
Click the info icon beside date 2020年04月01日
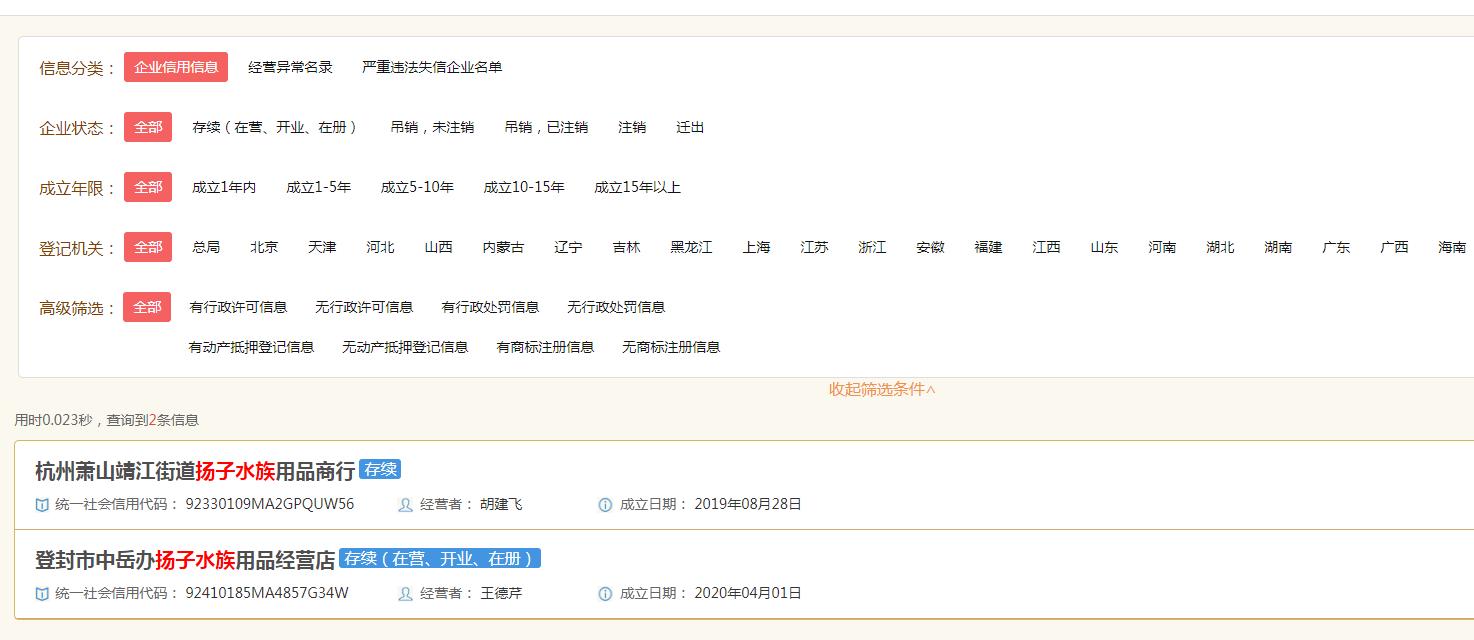tap(604, 592)
